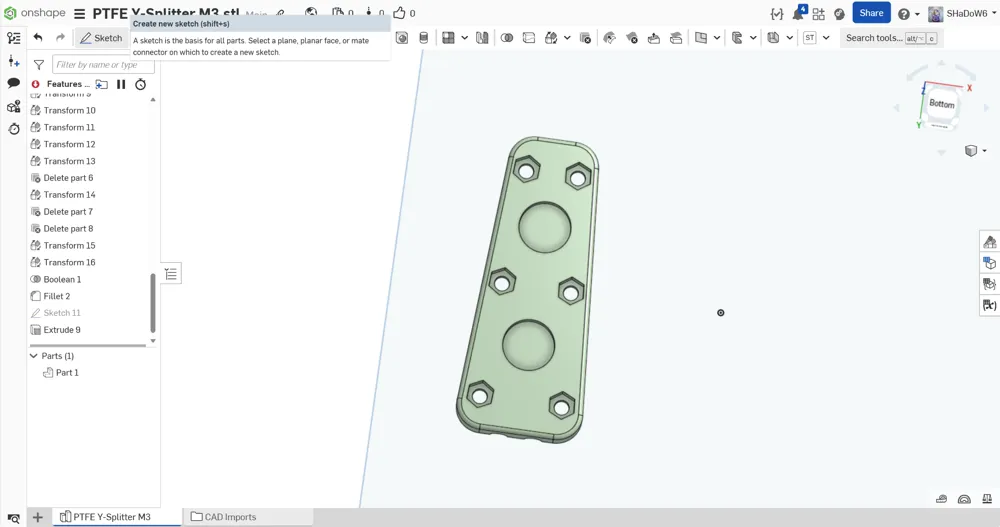Select Transform 11 feature
Screen dimensions: 1000x527
coord(69,127)
